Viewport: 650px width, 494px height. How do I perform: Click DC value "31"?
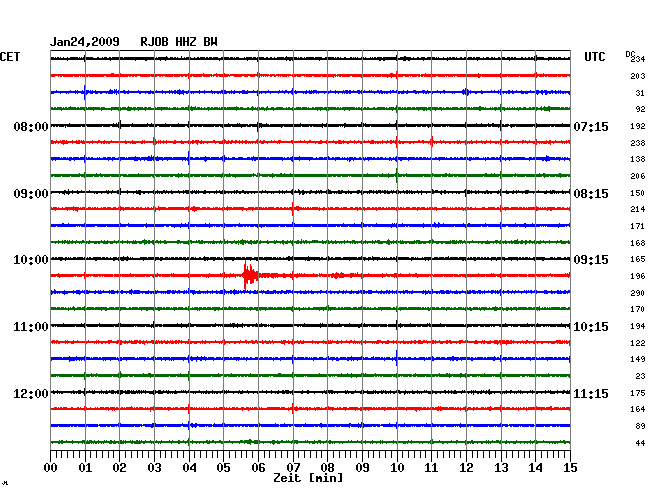[x=640, y=93]
